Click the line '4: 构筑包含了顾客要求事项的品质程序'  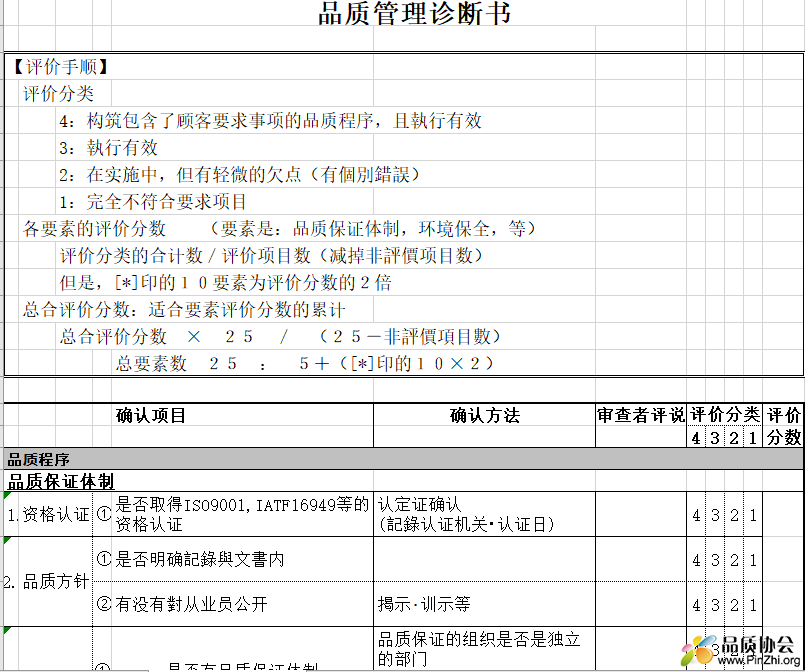[270, 121]
